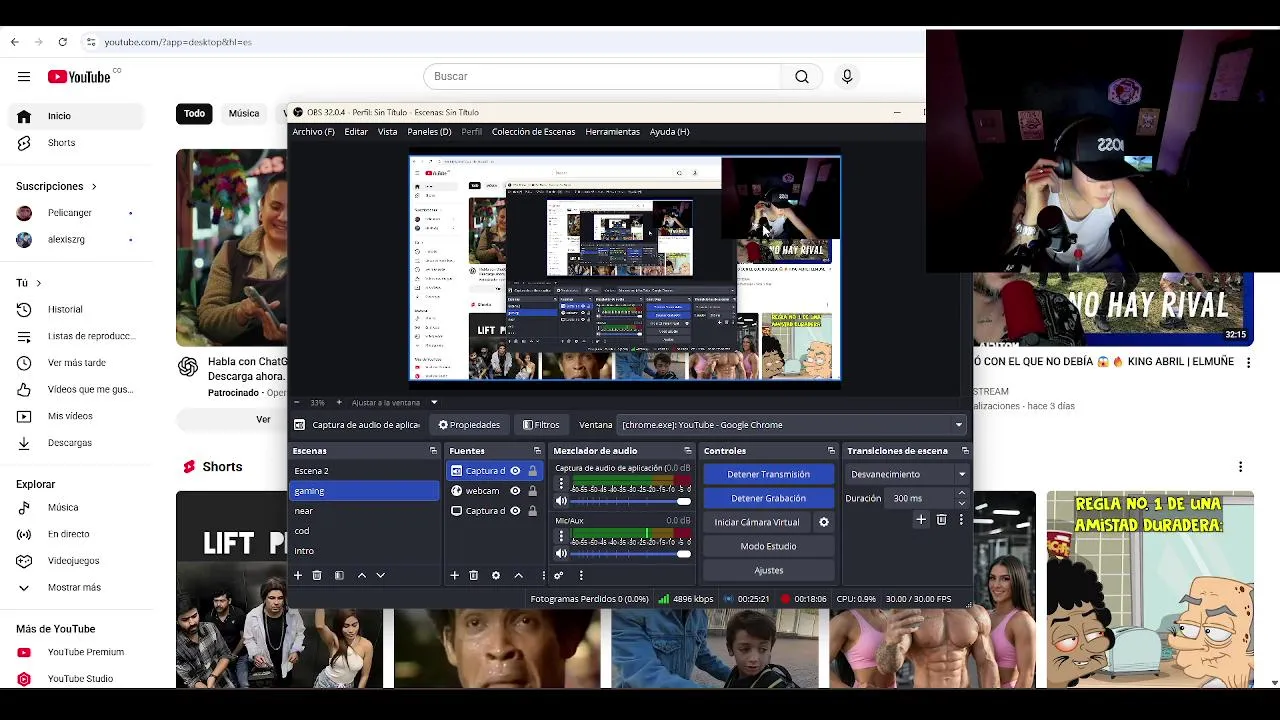Open the Herramientas menu in OBS
The width and height of the screenshot is (1280, 720).
[x=612, y=132]
